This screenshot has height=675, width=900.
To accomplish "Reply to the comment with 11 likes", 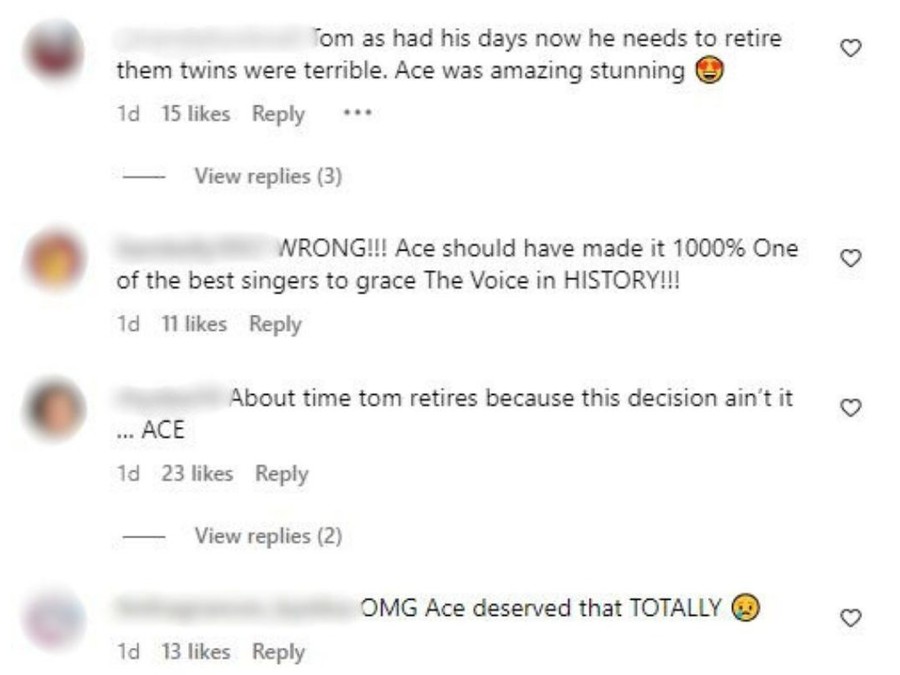I will tap(275, 324).
